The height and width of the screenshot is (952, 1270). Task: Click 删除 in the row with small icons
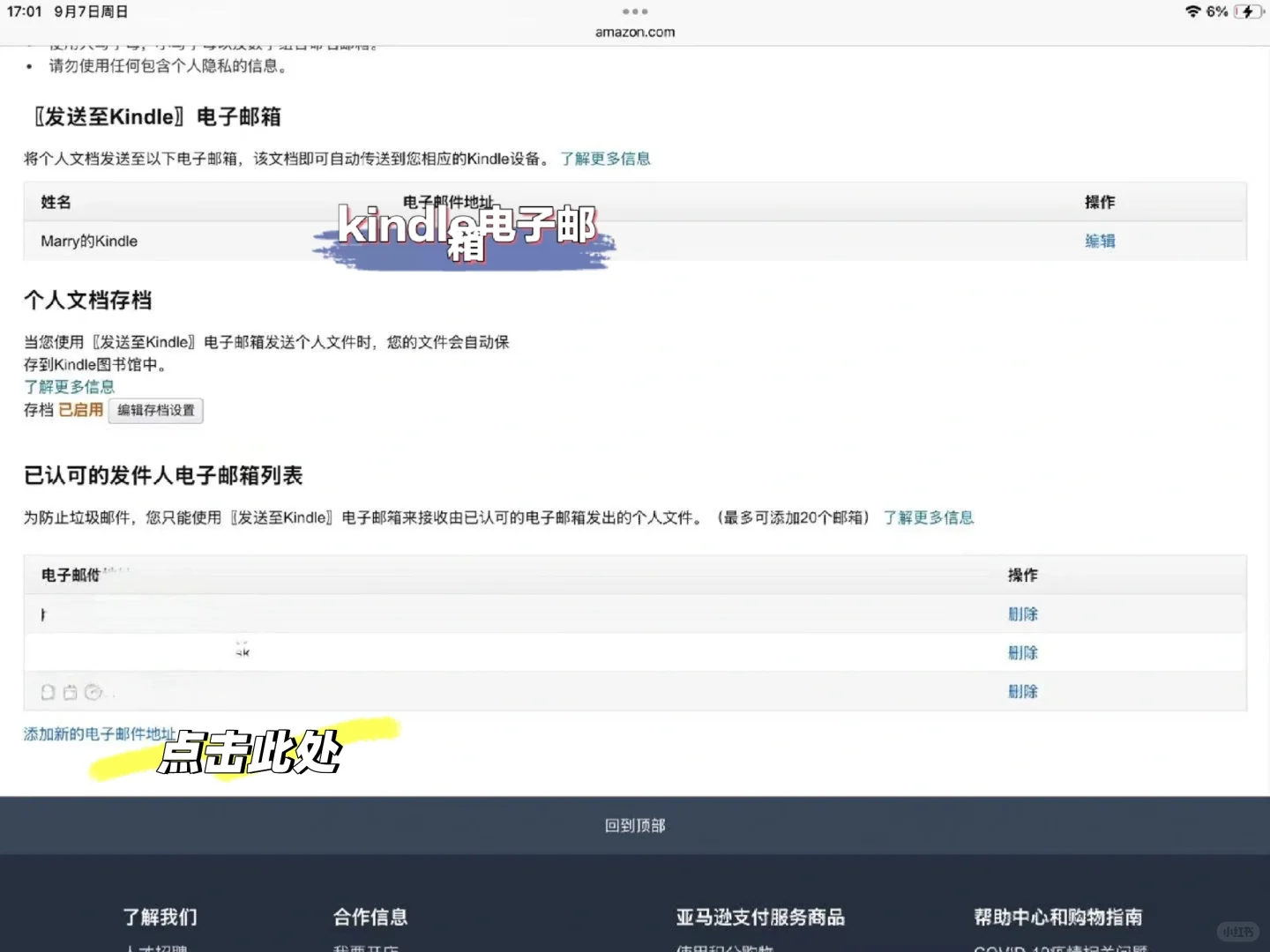1023,691
